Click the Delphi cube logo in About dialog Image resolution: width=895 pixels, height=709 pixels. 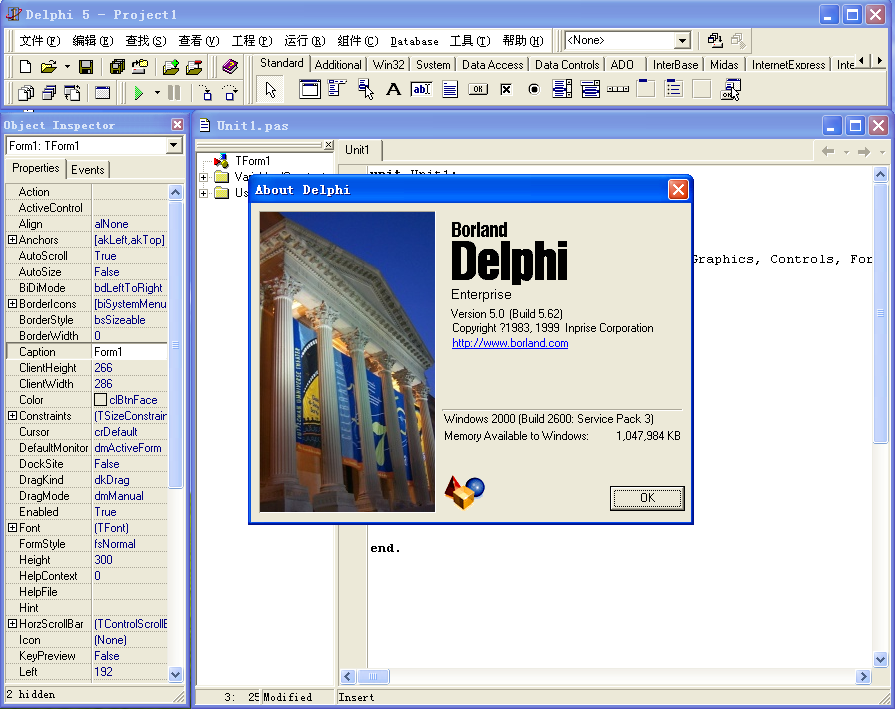465,492
